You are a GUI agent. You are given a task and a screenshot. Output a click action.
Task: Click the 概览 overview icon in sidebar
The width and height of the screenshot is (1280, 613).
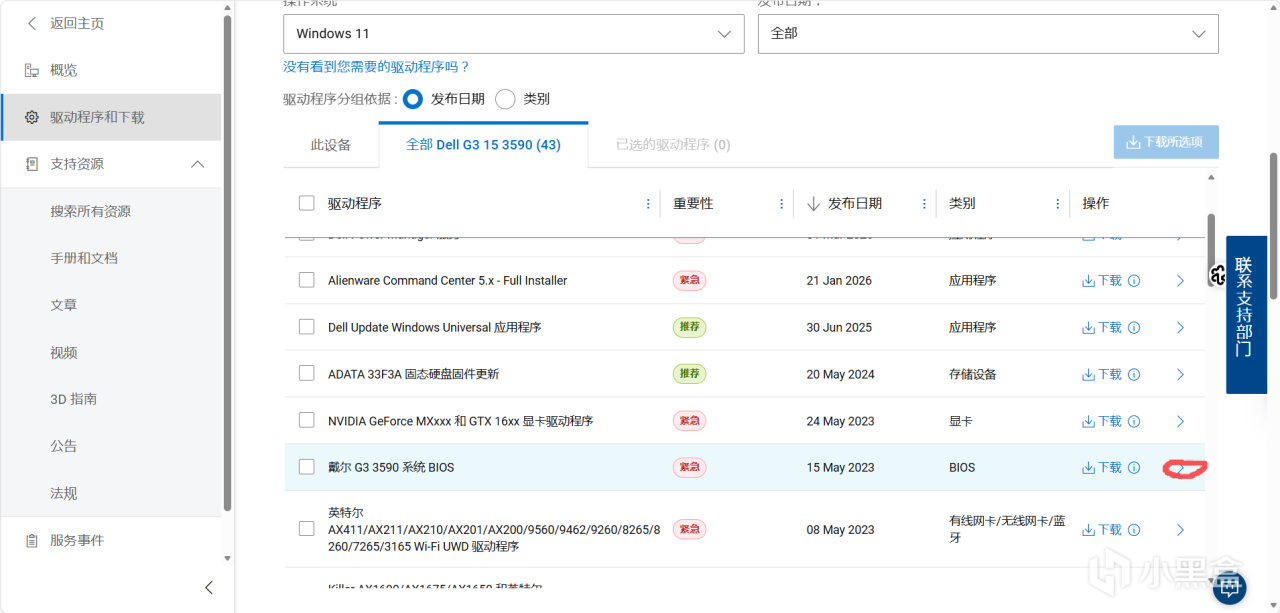(32, 70)
